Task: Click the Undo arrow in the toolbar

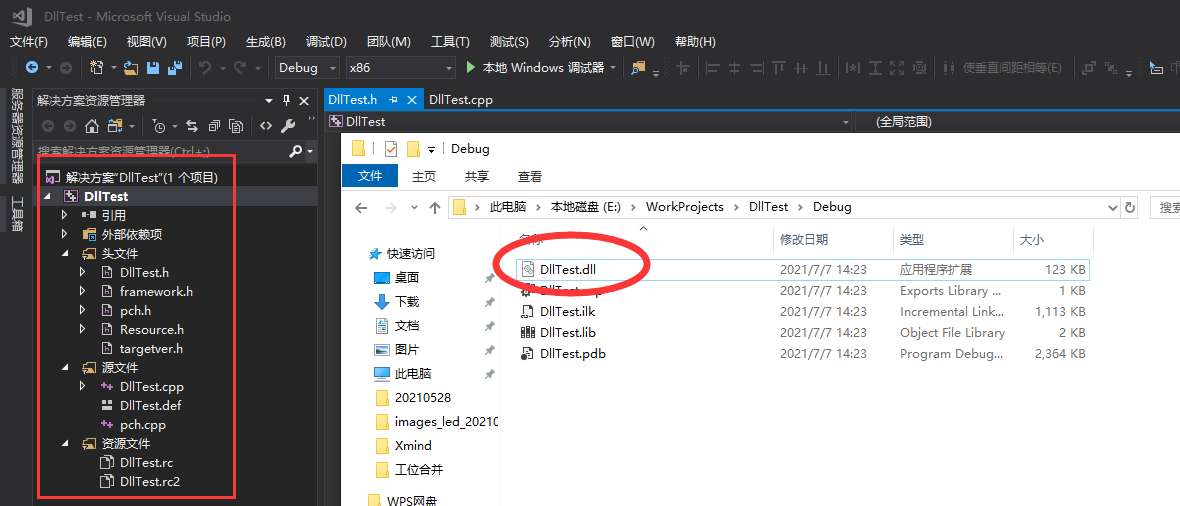Action: [205, 68]
